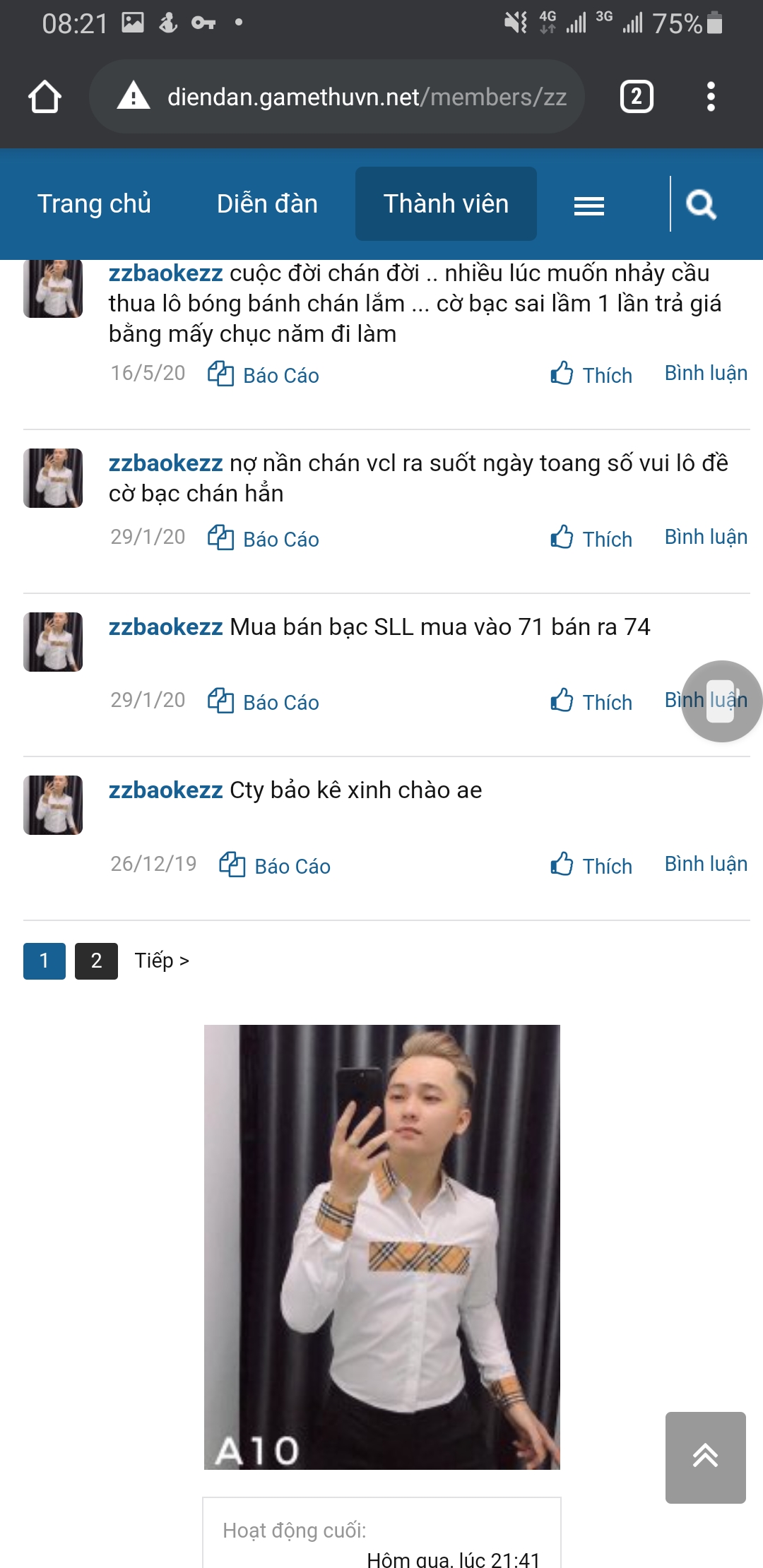
Task: Like the 'Cty bảo kê' post with Thích
Action: coord(591,865)
